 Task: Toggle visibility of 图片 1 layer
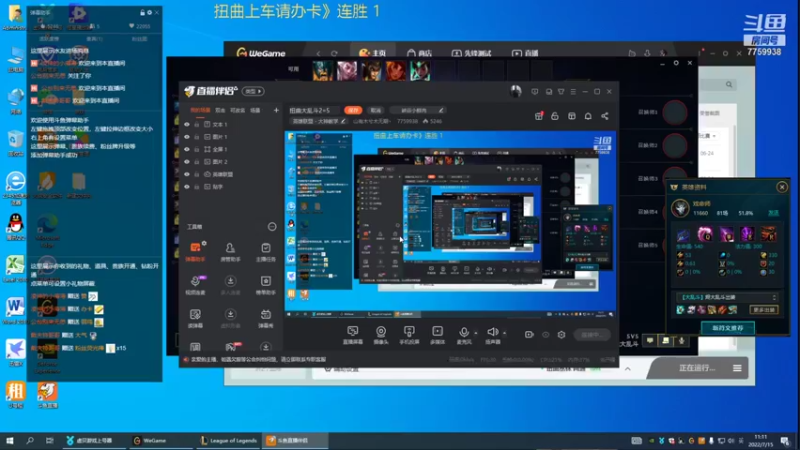[187, 137]
